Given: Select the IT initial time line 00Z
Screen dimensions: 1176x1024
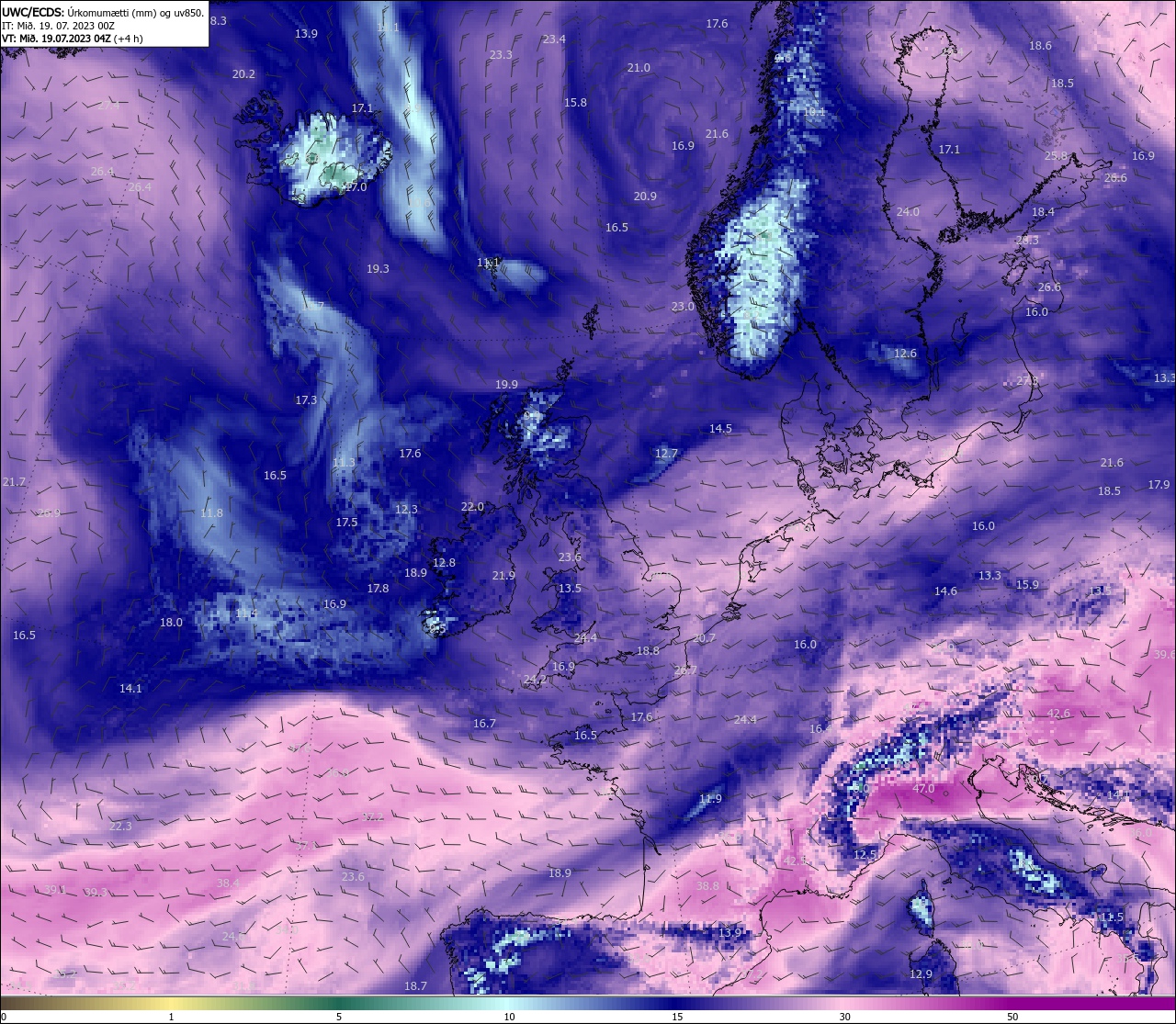Looking at the screenshot, I should click(58, 26).
